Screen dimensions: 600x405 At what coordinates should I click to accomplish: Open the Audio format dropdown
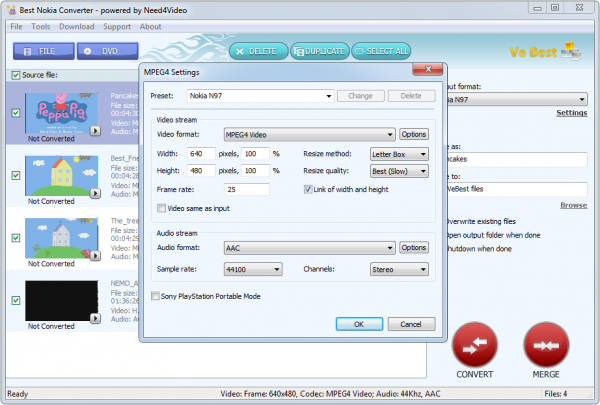point(309,248)
